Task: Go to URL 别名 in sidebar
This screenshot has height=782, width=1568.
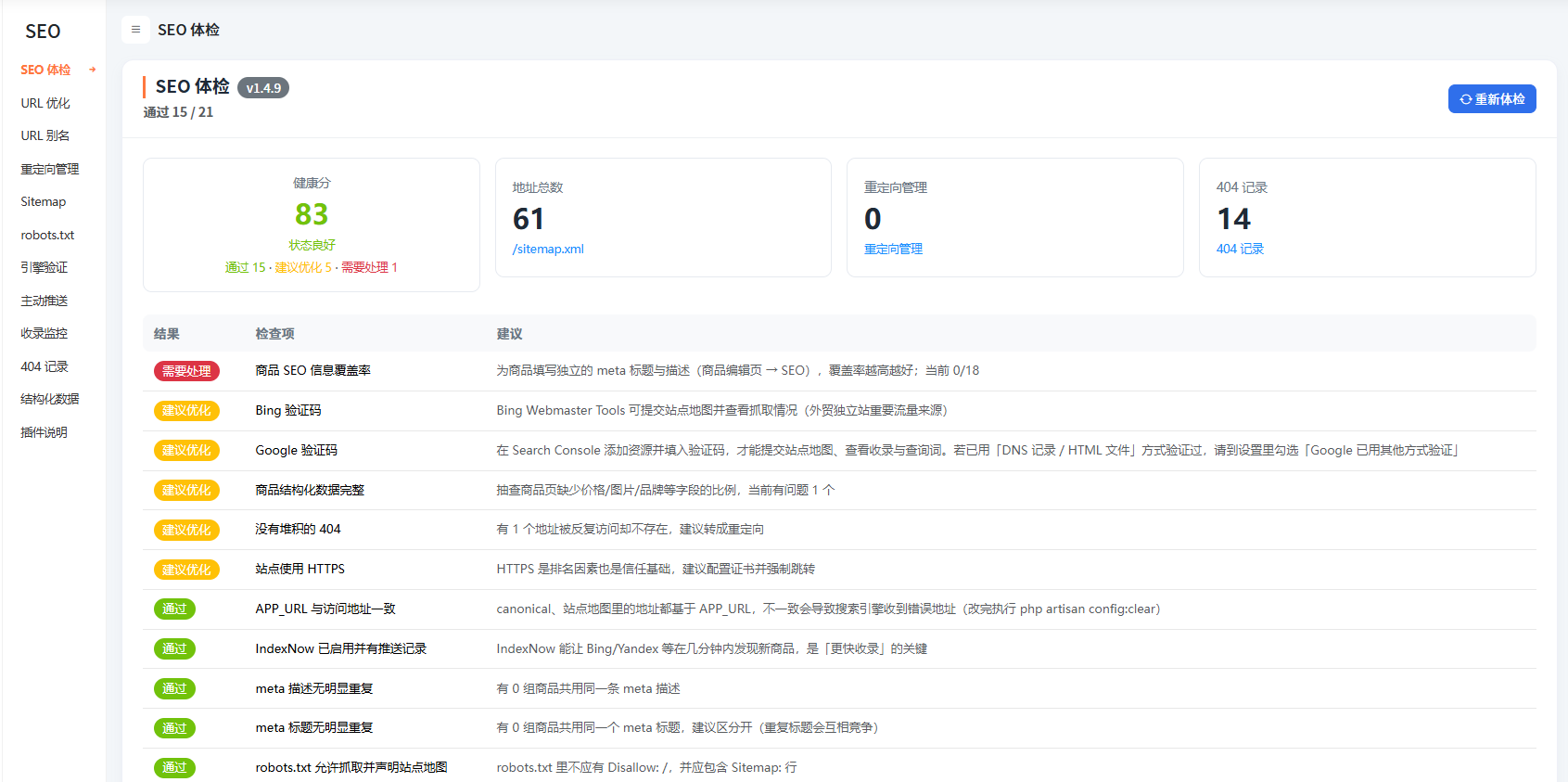Action: [x=45, y=135]
